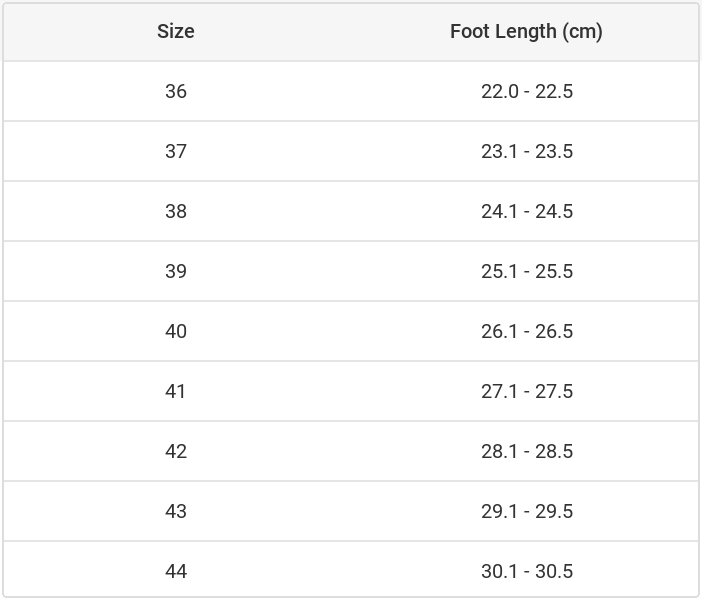Select the size 39 cell
Image resolution: width=702 pixels, height=600 pixels.
pyautogui.click(x=176, y=271)
